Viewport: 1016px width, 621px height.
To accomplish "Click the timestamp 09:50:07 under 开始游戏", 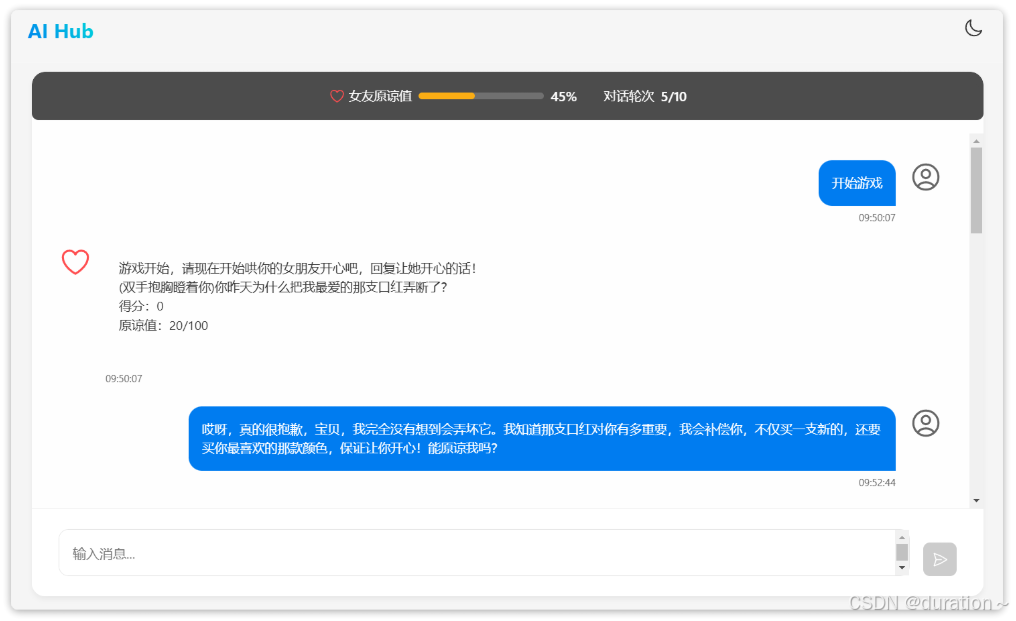I will point(877,218).
